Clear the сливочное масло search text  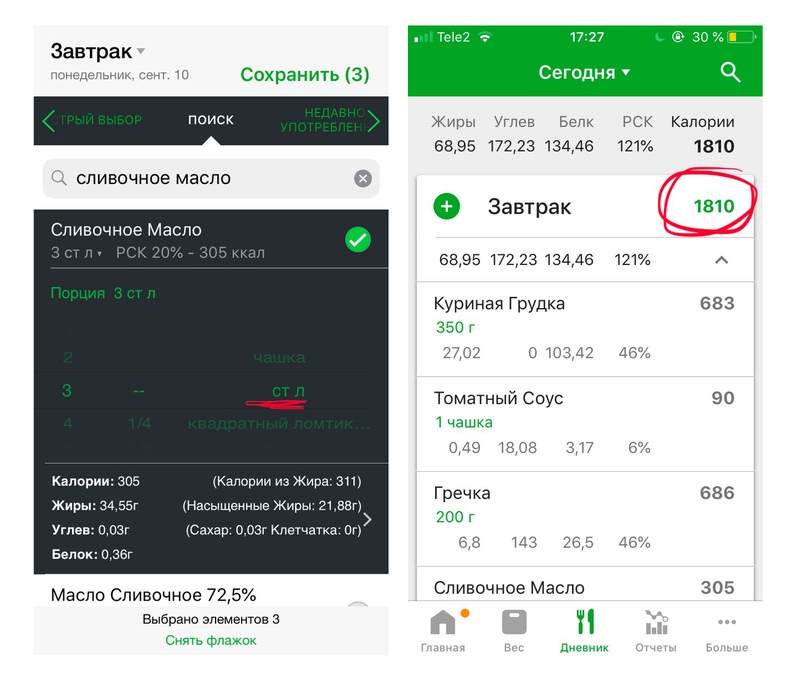(x=363, y=178)
